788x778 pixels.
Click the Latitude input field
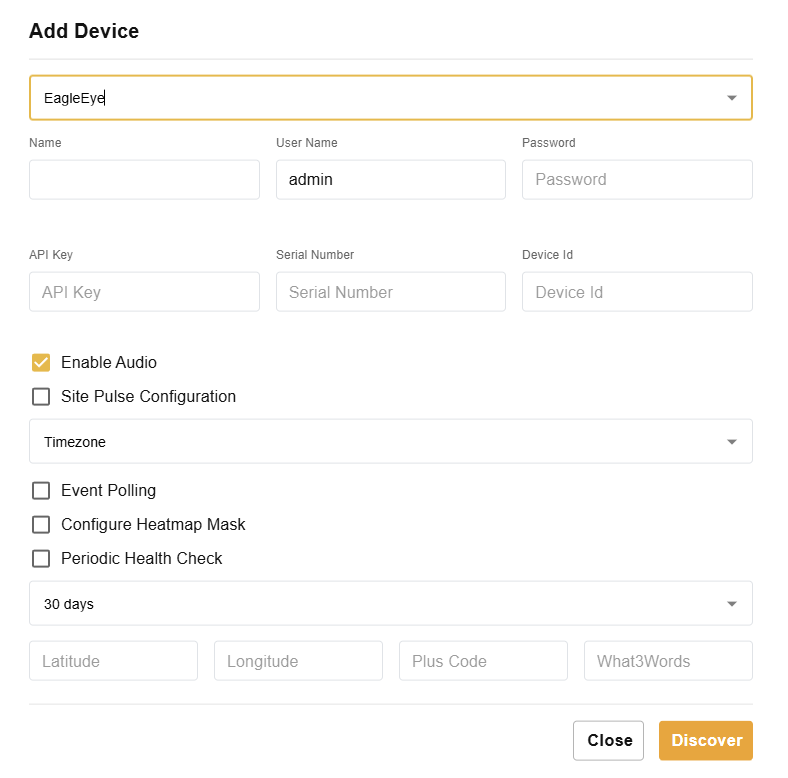pyautogui.click(x=113, y=661)
